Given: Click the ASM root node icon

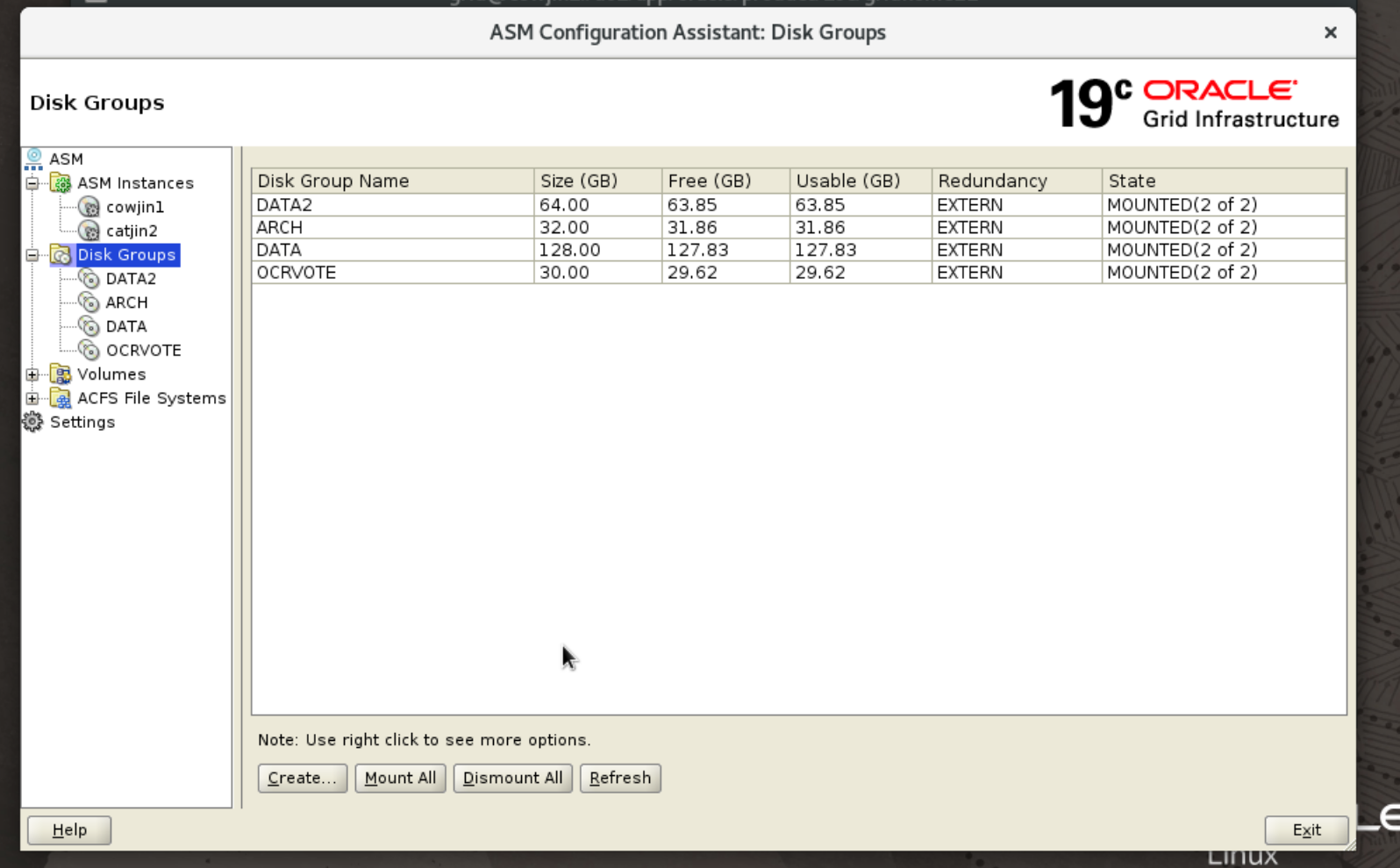Looking at the screenshot, I should pyautogui.click(x=33, y=159).
